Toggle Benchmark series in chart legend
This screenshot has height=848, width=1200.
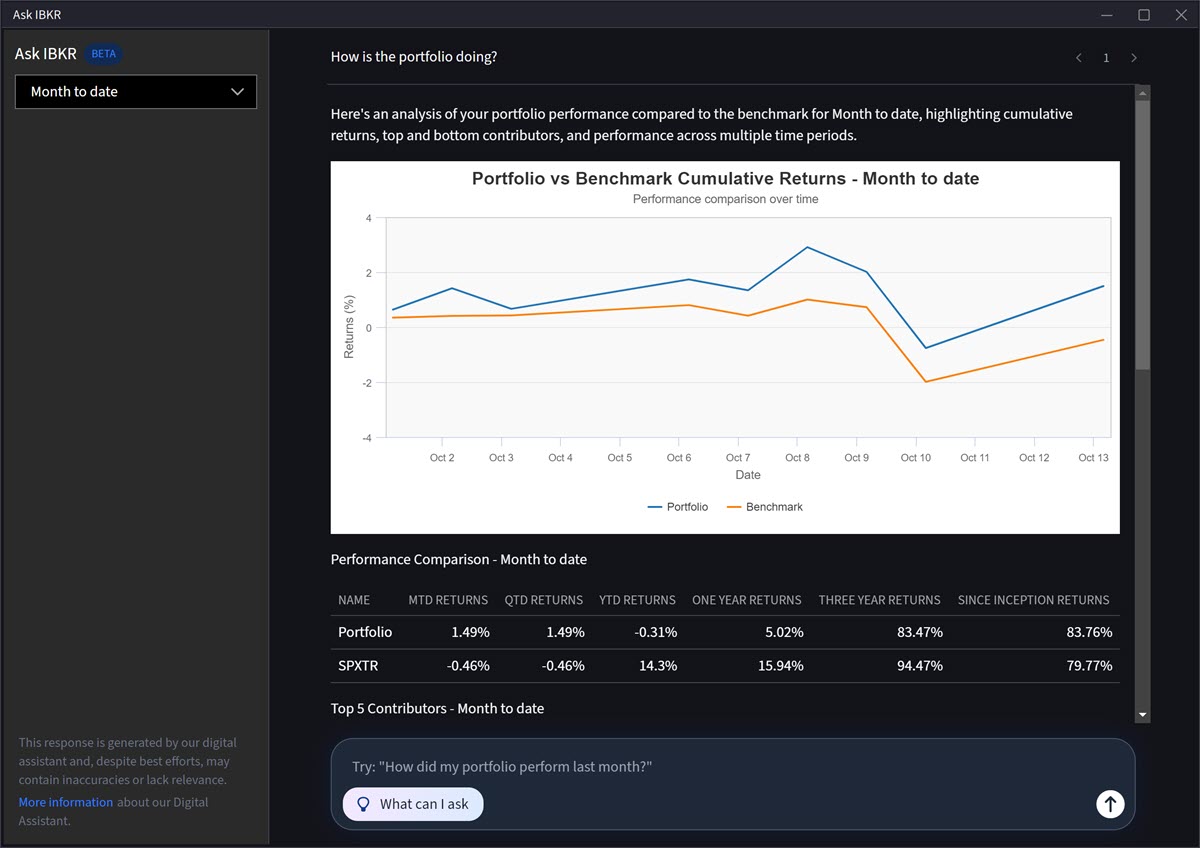click(x=764, y=507)
